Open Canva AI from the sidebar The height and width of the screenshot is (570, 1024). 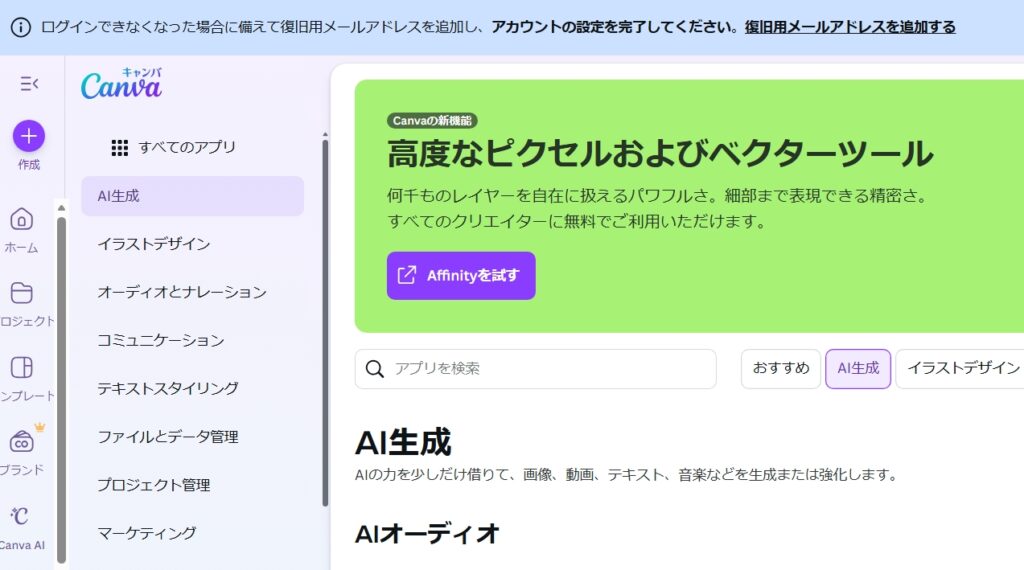point(20,516)
